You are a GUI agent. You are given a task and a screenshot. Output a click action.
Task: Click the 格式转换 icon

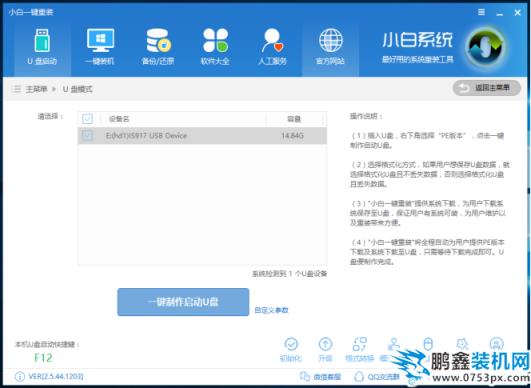pos(359,344)
